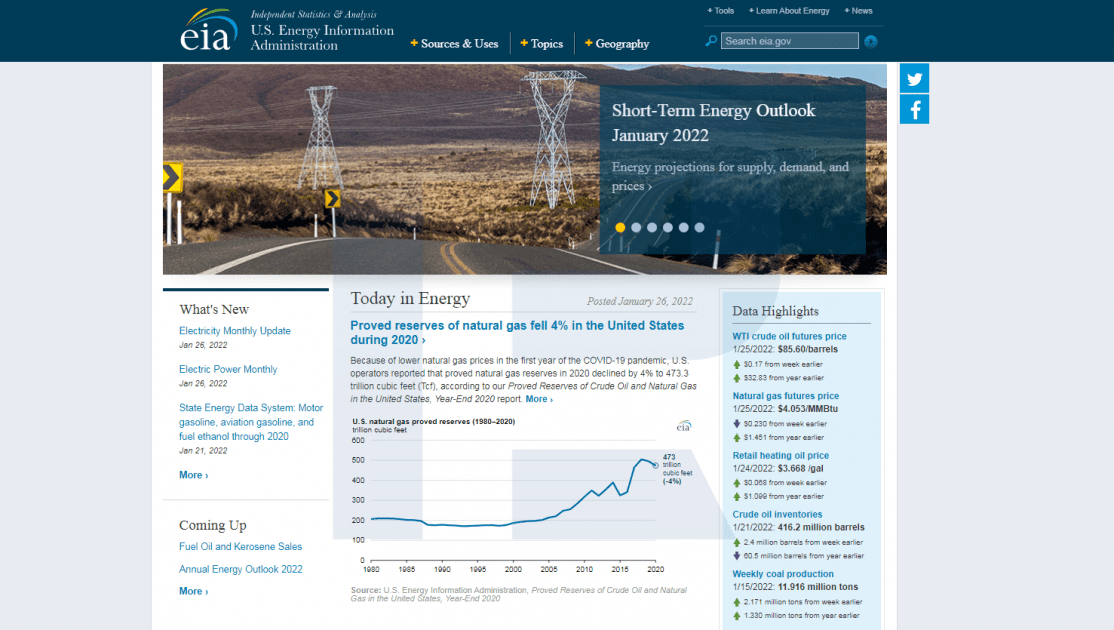This screenshot has height=630, width=1114.
Task: Click the 2020 data point on chart
Action: pos(655,465)
